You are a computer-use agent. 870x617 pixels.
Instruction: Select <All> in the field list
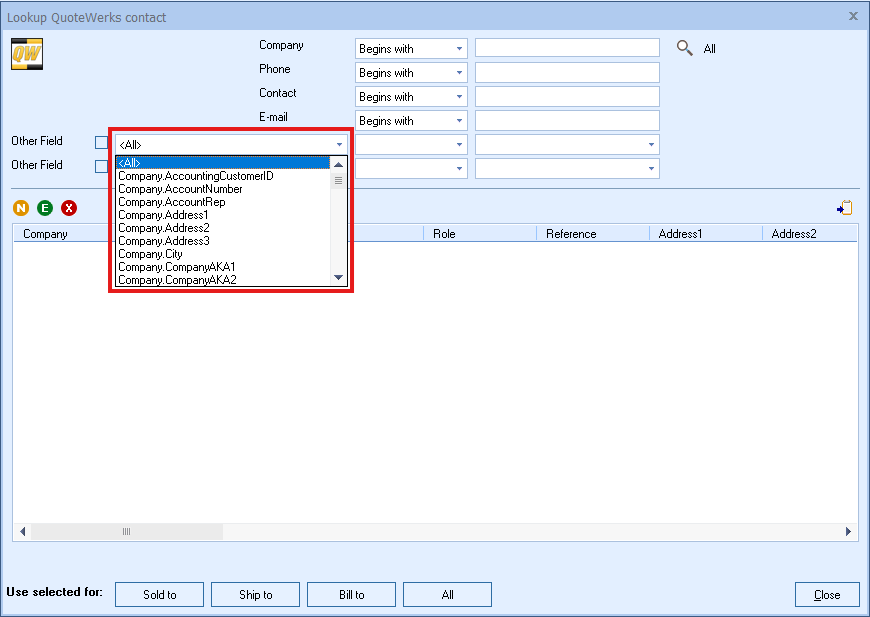tap(223, 163)
